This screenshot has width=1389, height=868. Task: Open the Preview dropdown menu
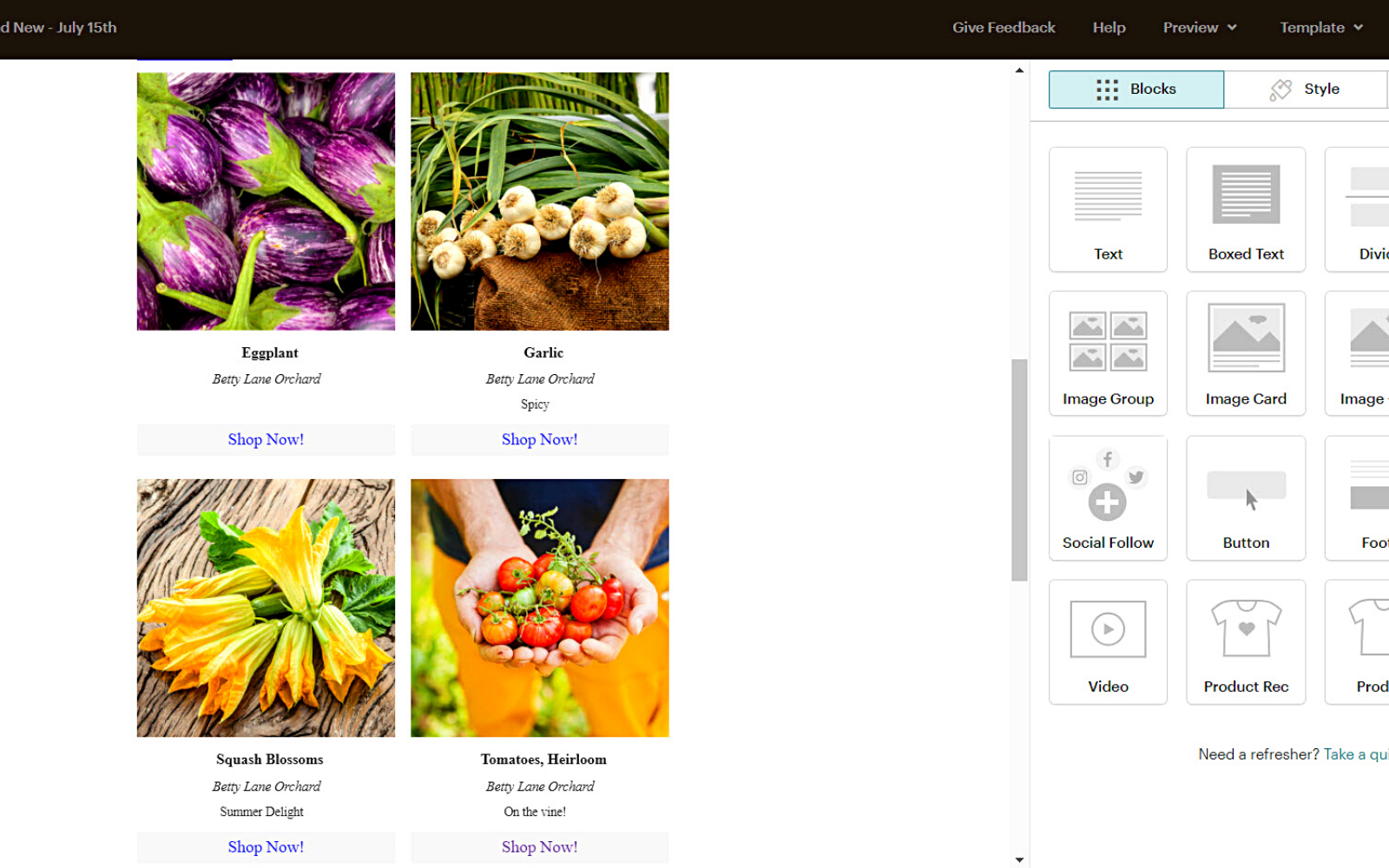coord(1200,28)
